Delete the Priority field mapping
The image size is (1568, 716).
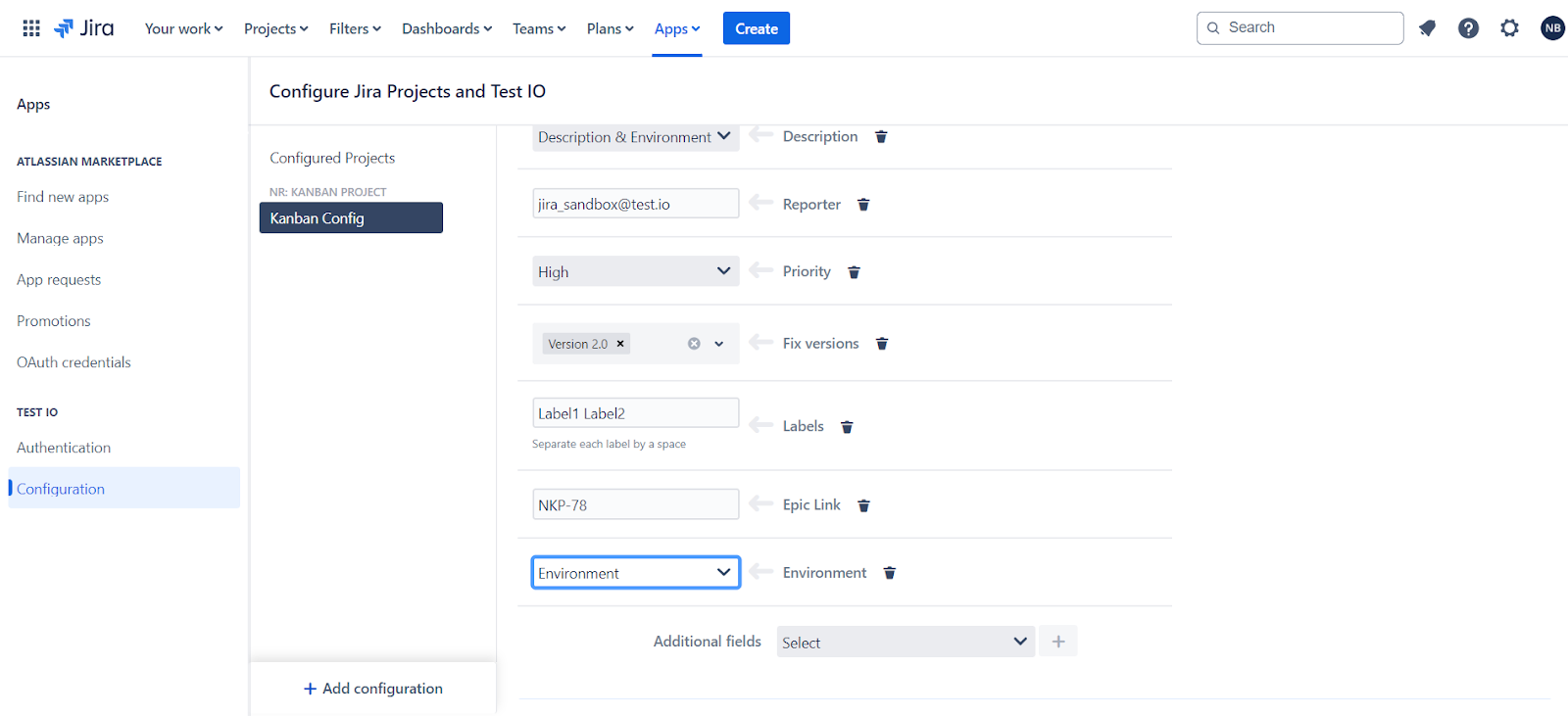click(854, 272)
